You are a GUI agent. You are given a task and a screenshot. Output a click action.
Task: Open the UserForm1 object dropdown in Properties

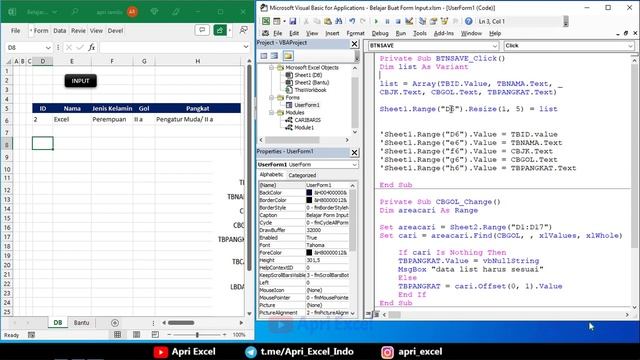(x=354, y=164)
